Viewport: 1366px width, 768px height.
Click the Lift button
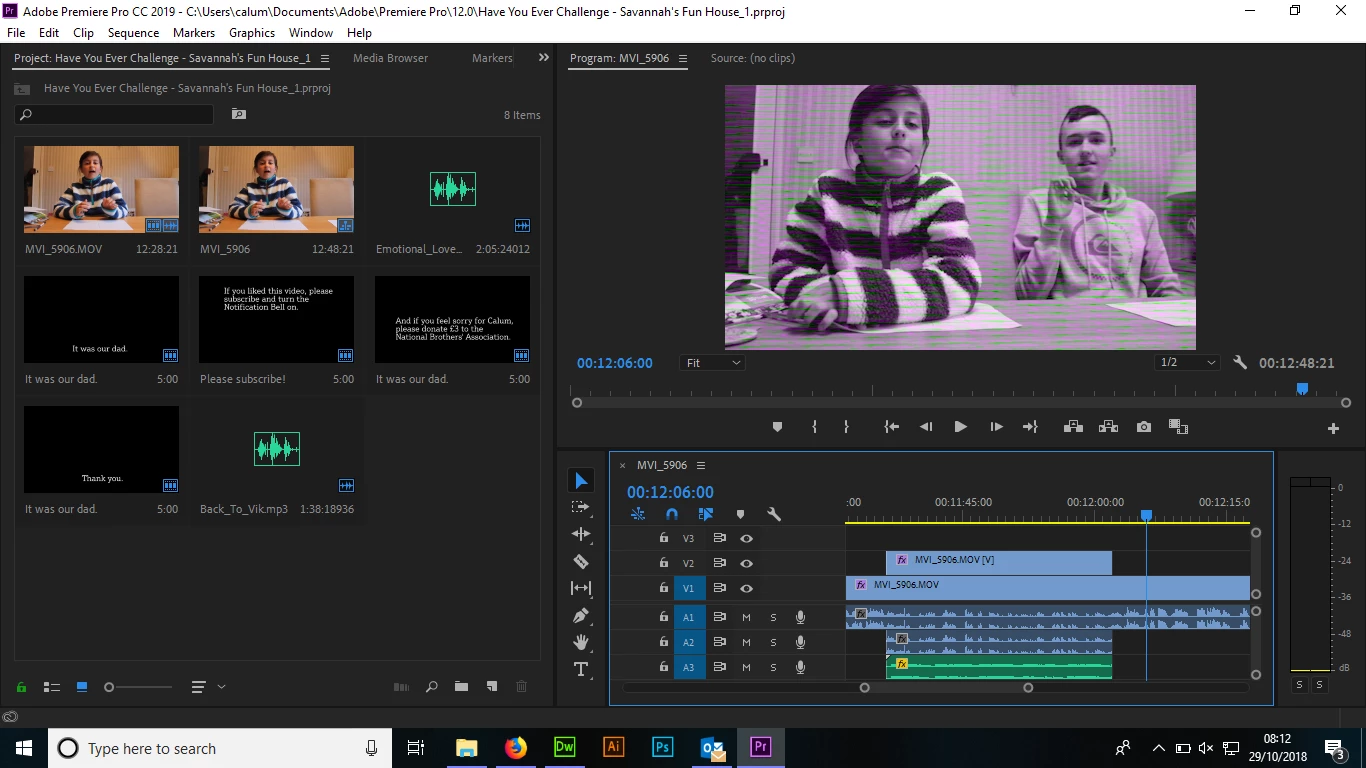(1073, 427)
